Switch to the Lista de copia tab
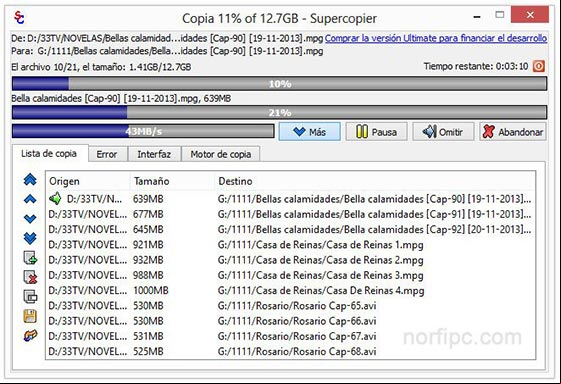 point(49,154)
